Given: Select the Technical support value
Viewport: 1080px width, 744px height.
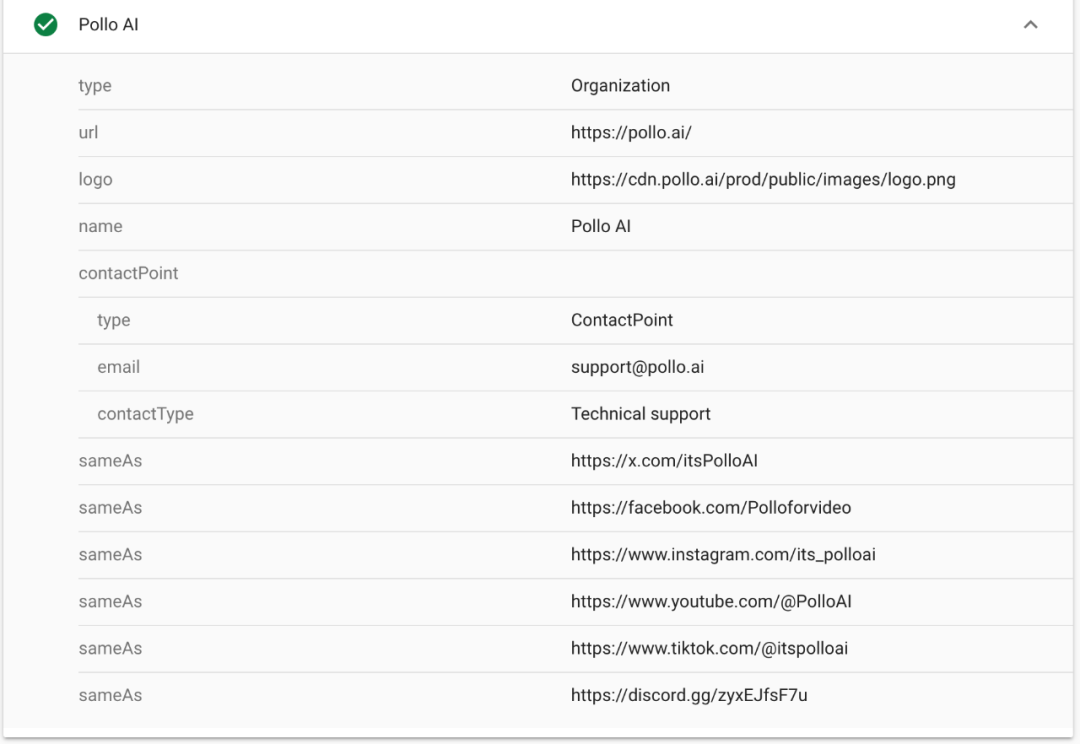Looking at the screenshot, I should point(641,414).
